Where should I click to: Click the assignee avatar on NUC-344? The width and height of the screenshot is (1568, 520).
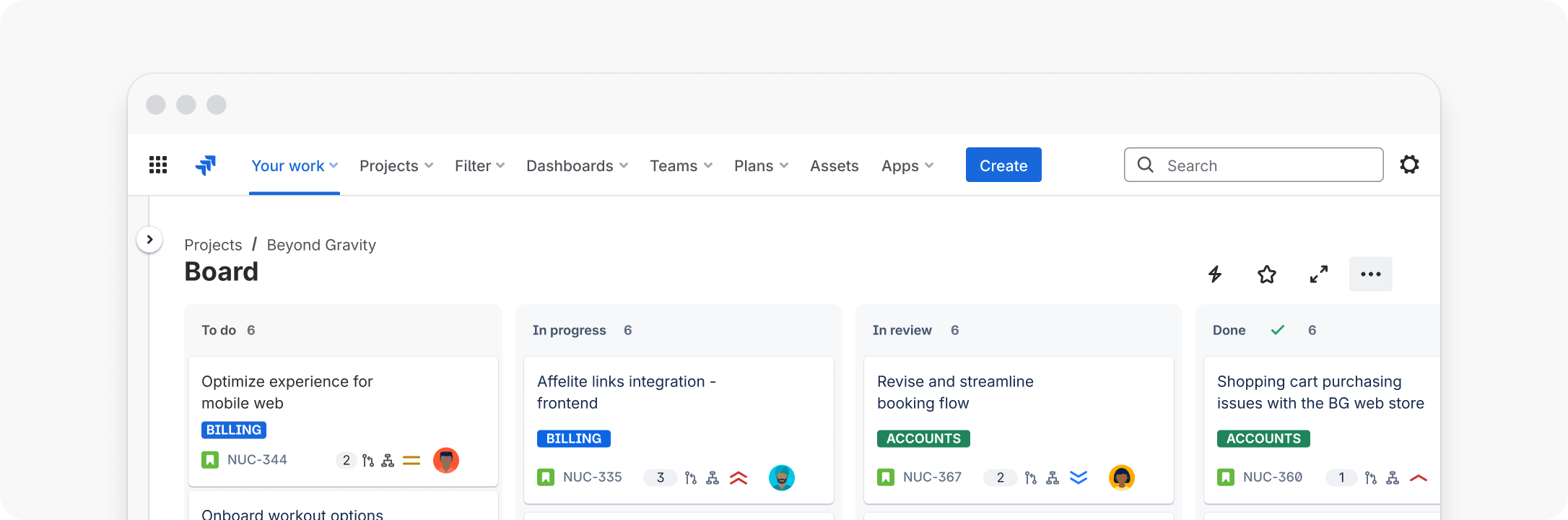point(445,460)
